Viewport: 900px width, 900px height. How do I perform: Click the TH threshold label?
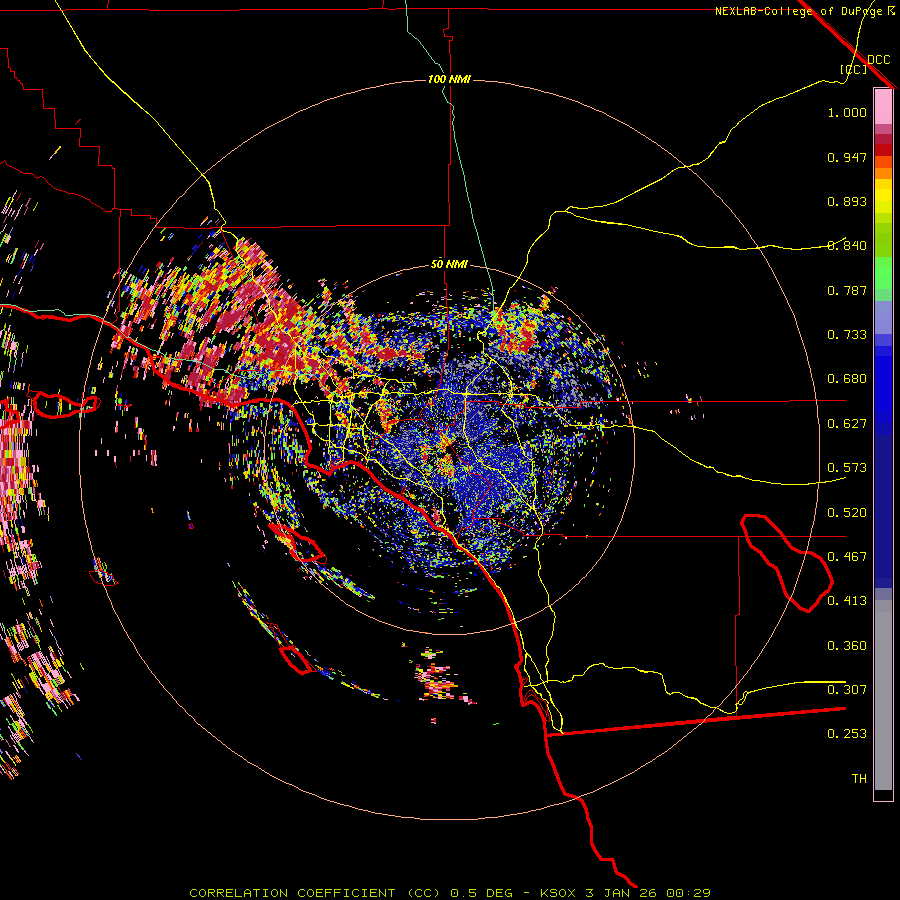tap(859, 779)
